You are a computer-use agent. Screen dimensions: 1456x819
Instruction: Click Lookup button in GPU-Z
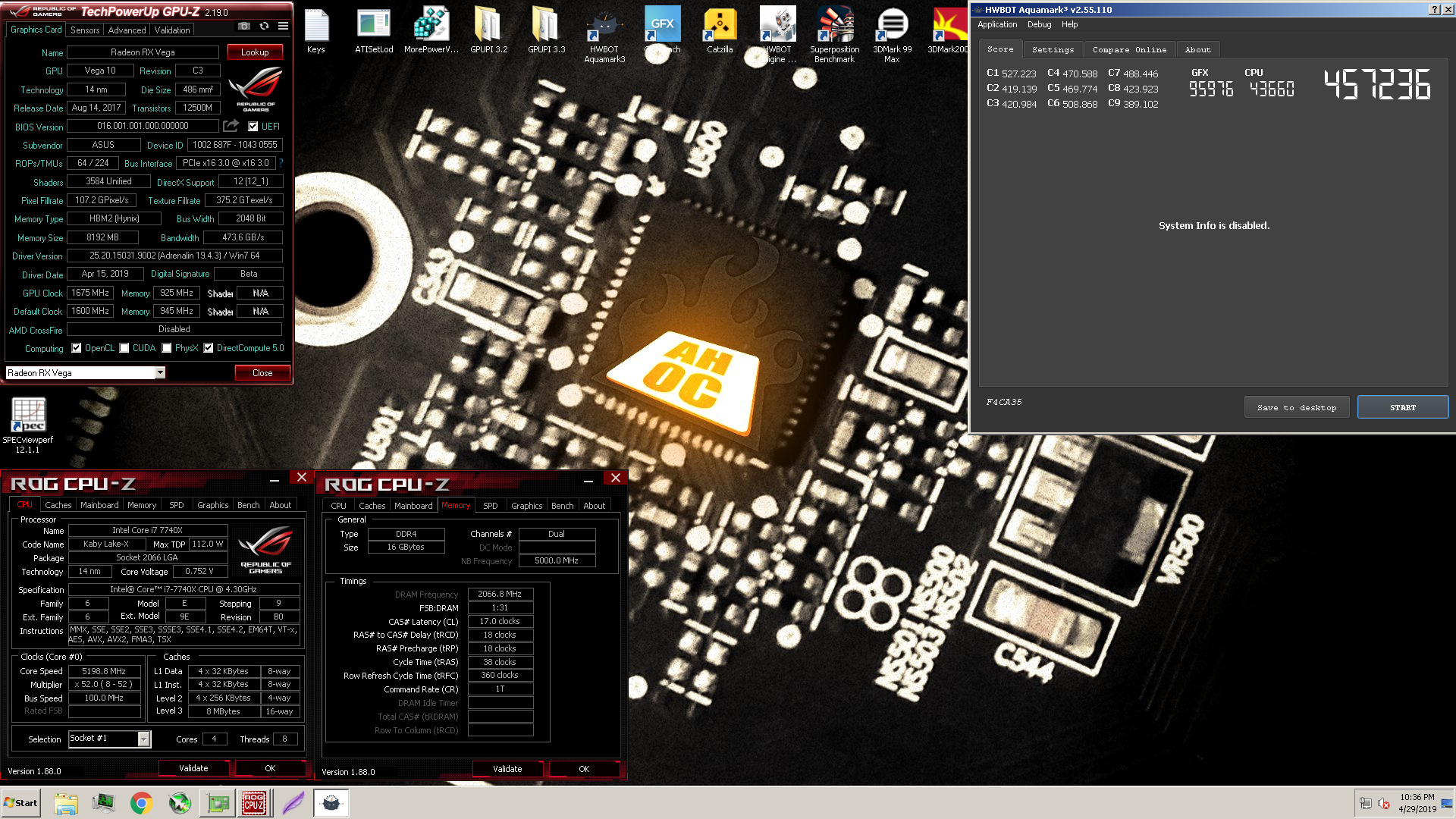[255, 52]
